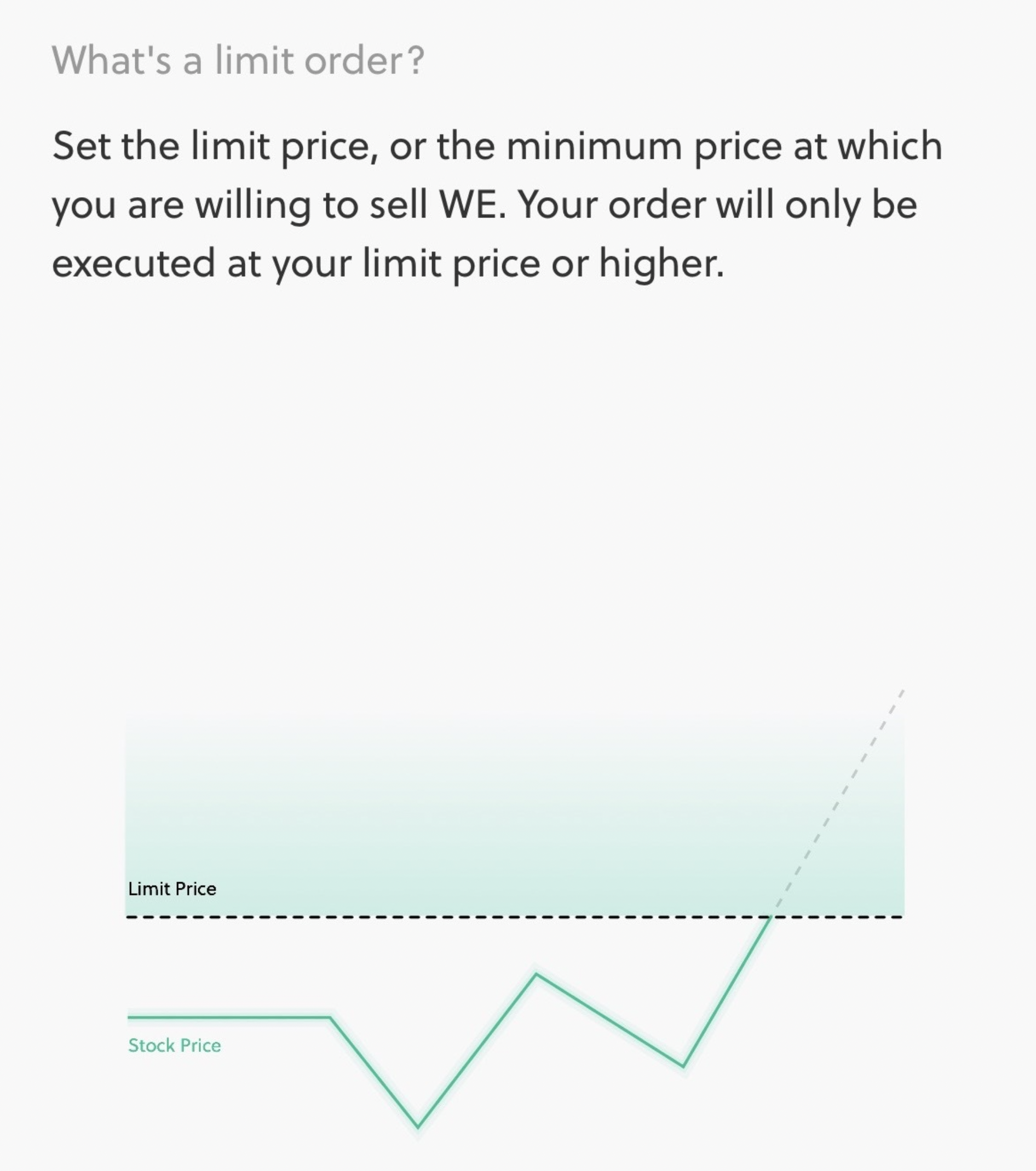This screenshot has width=1036, height=1171.
Task: Click the WE ticker symbol in the paragraph
Action: tap(473, 205)
